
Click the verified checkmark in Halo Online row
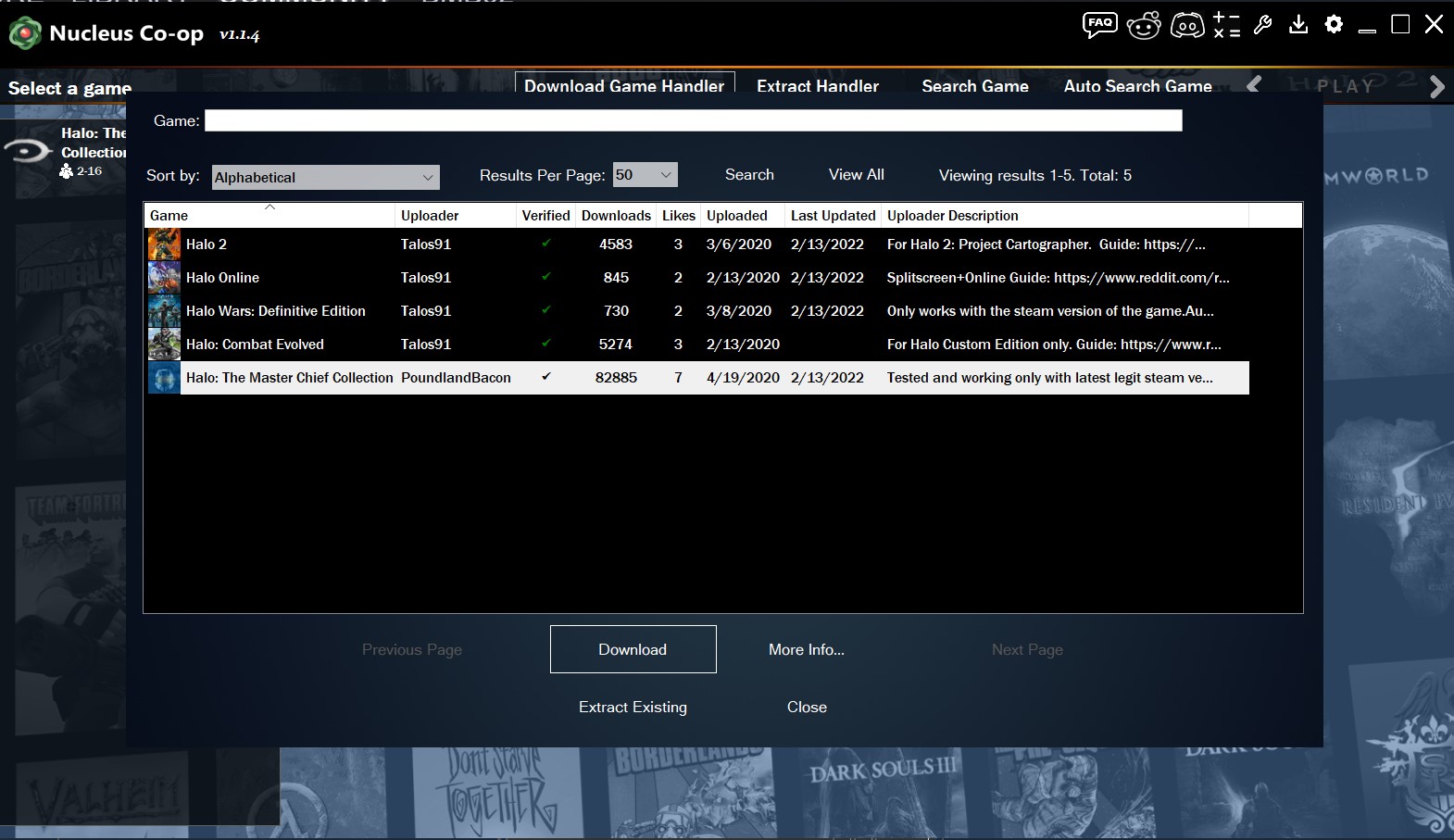pos(546,277)
